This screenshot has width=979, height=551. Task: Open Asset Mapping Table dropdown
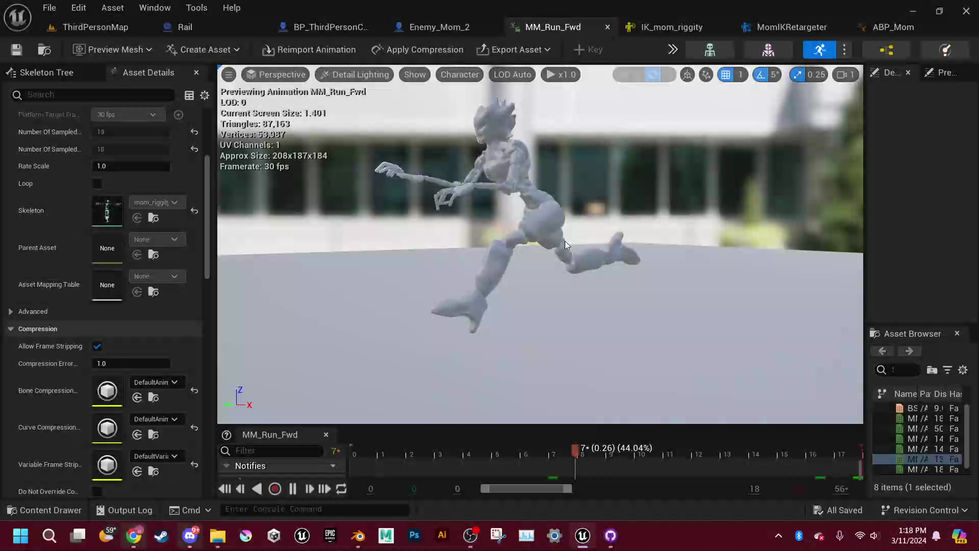156,276
